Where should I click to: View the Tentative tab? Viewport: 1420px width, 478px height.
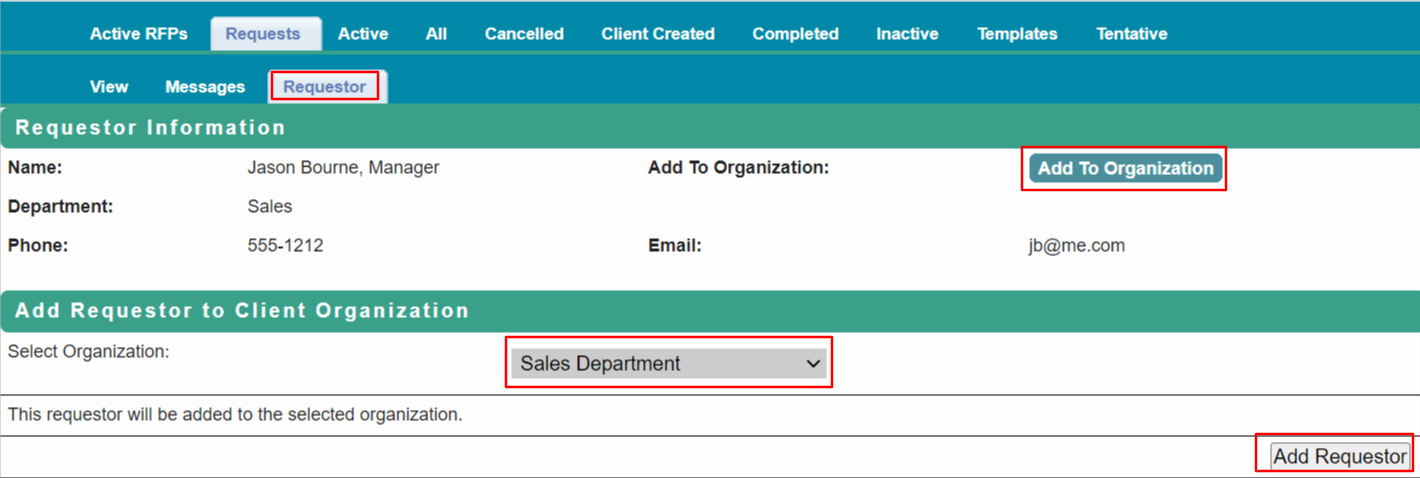(1131, 34)
